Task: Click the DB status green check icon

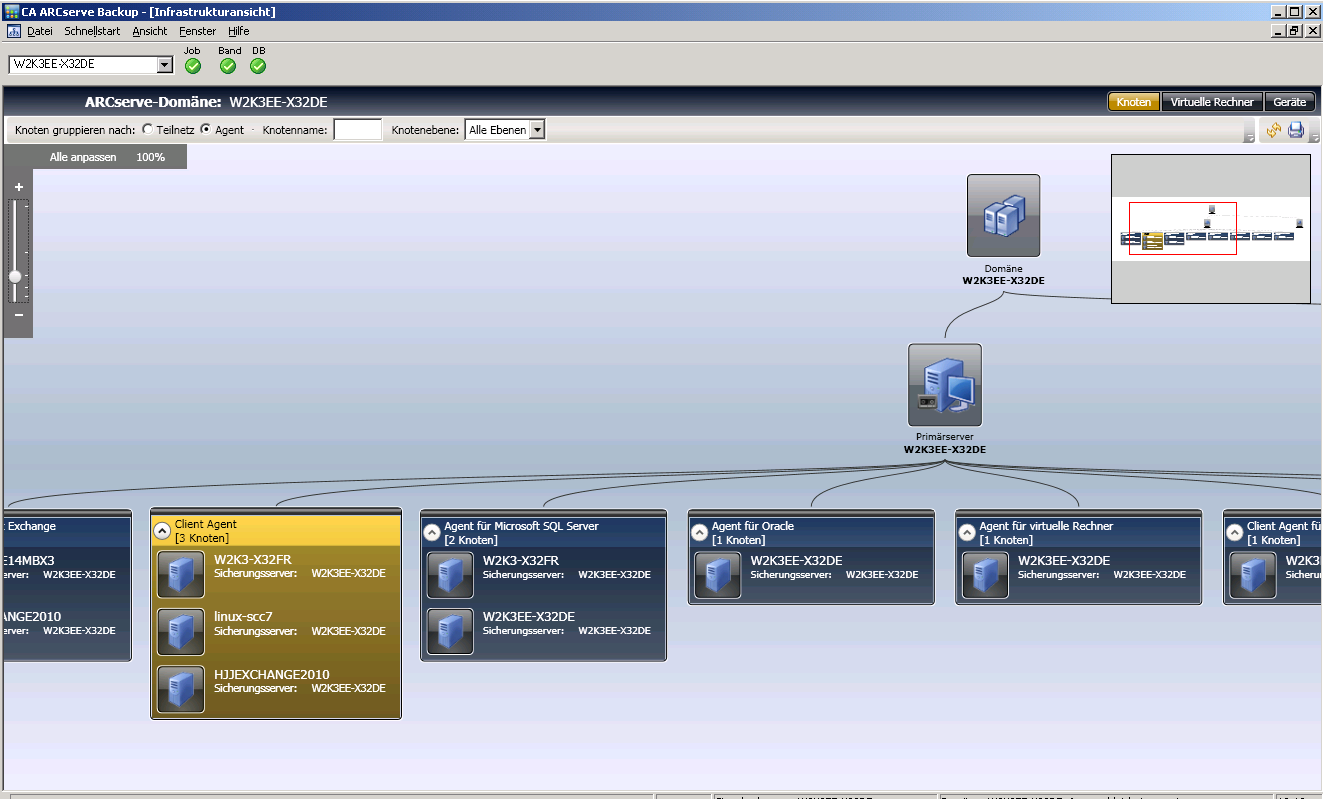Action: click(x=258, y=66)
